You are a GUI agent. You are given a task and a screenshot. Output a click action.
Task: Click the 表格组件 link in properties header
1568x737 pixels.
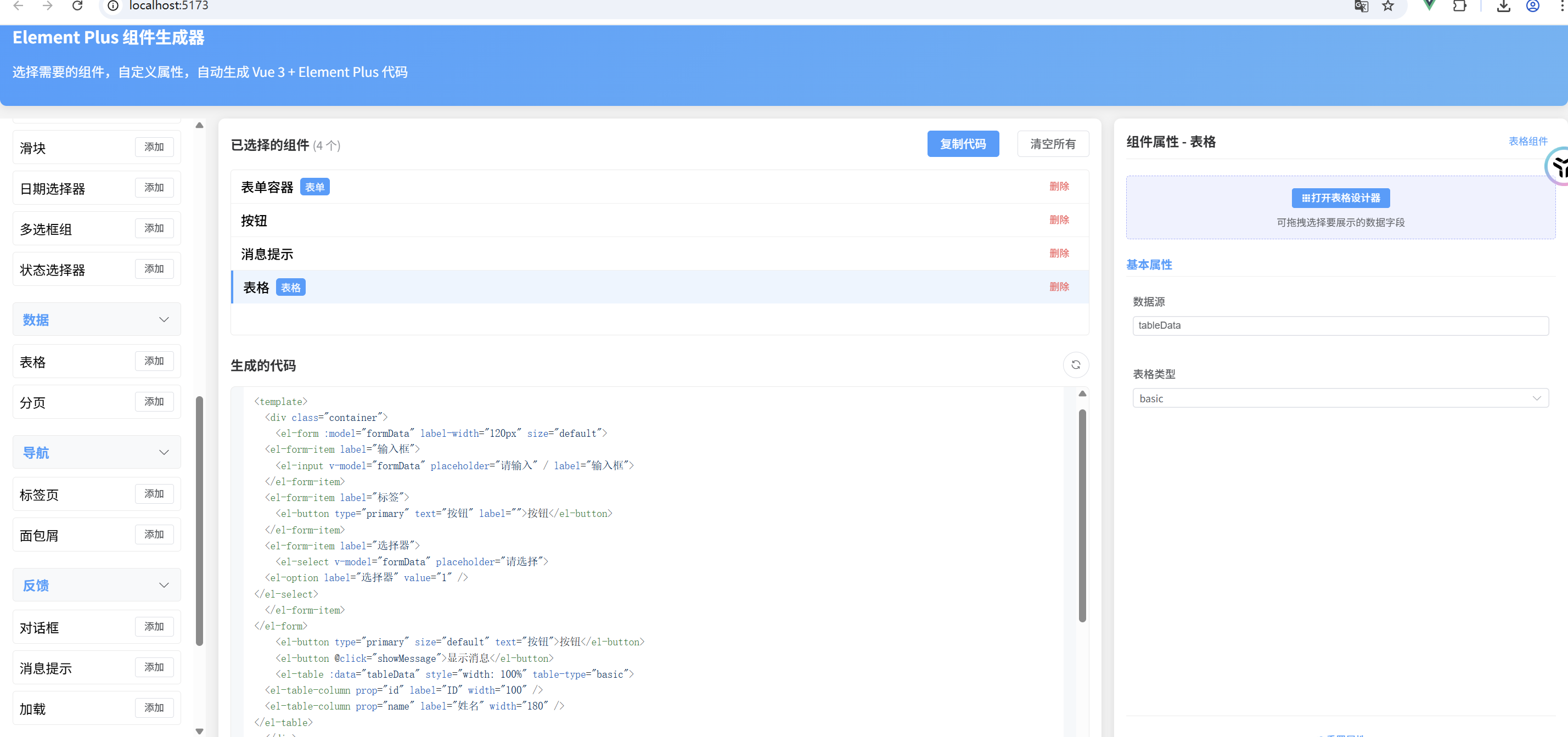tap(1527, 141)
